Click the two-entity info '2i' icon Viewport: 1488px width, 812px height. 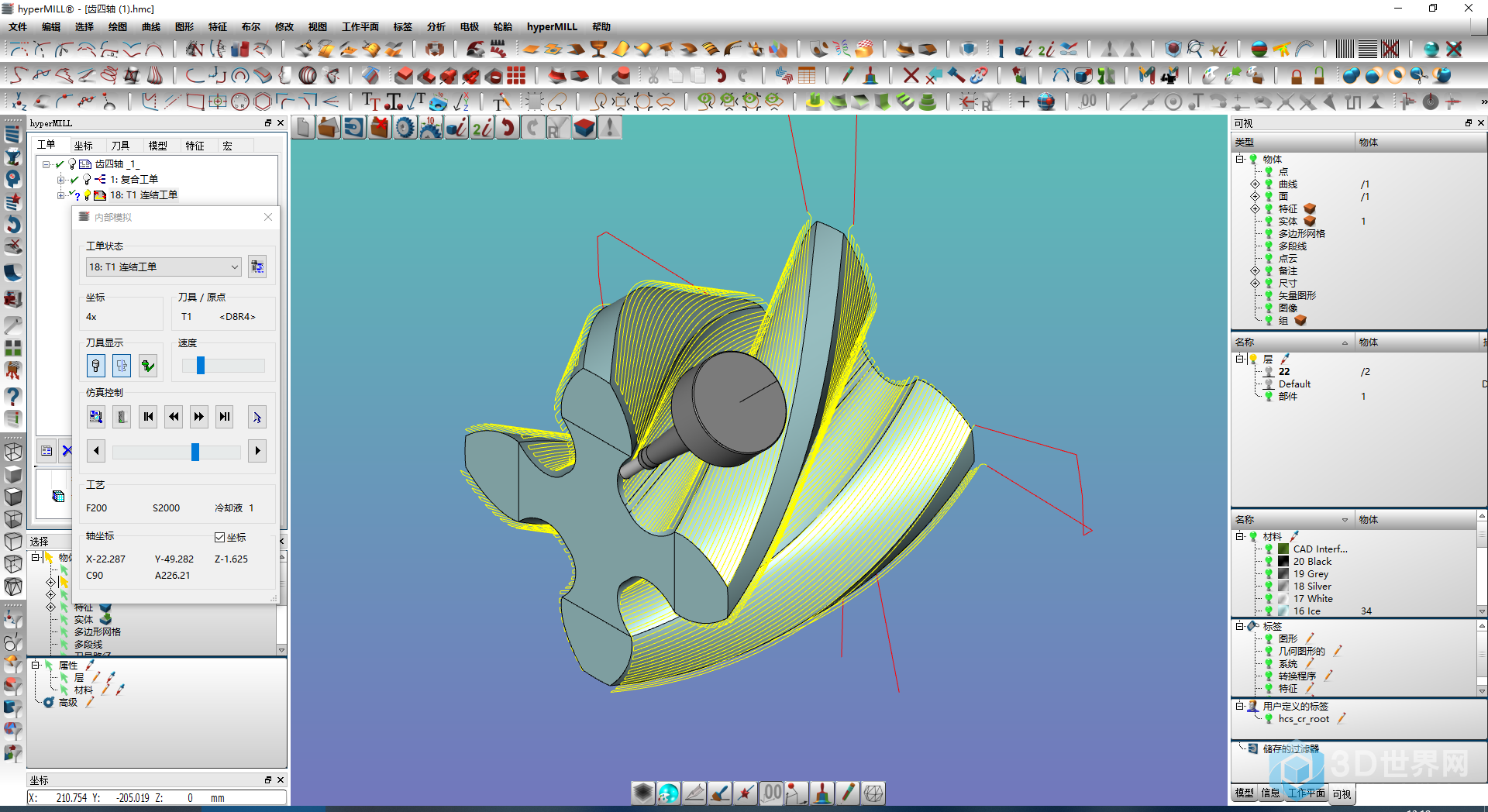(x=482, y=128)
